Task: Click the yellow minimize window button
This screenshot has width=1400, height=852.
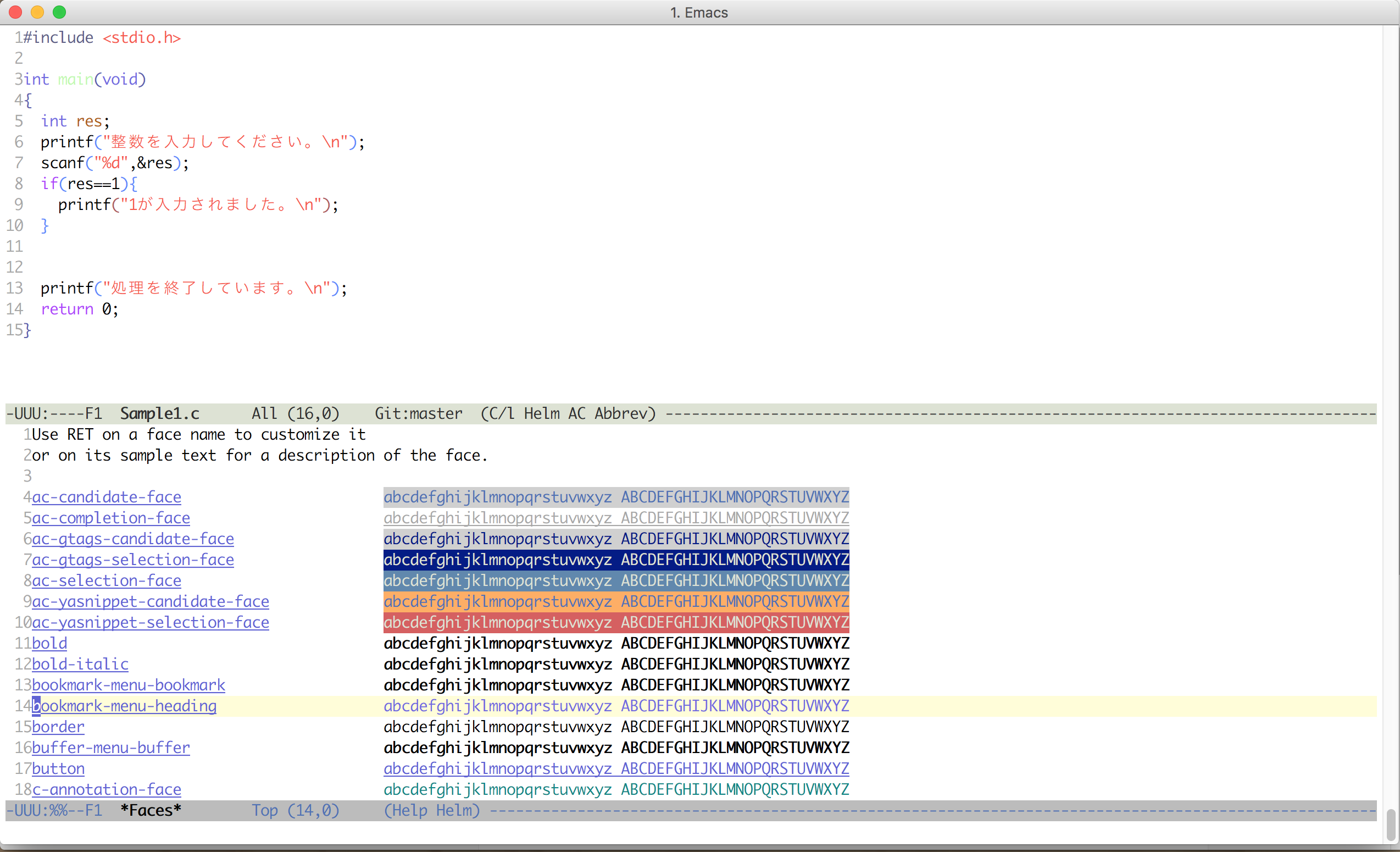Action: (x=37, y=12)
